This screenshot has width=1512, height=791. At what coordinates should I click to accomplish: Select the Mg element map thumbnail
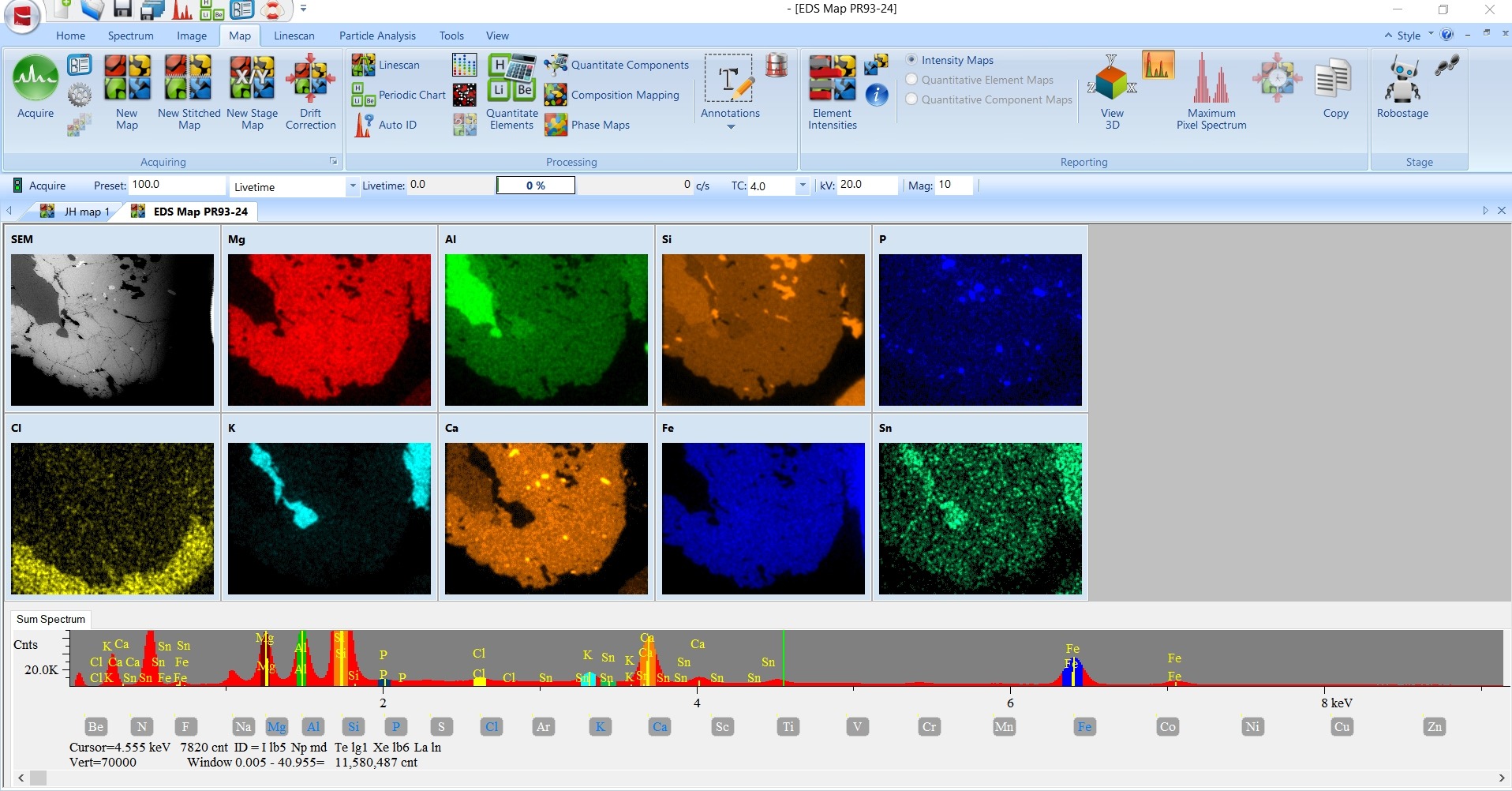point(329,330)
